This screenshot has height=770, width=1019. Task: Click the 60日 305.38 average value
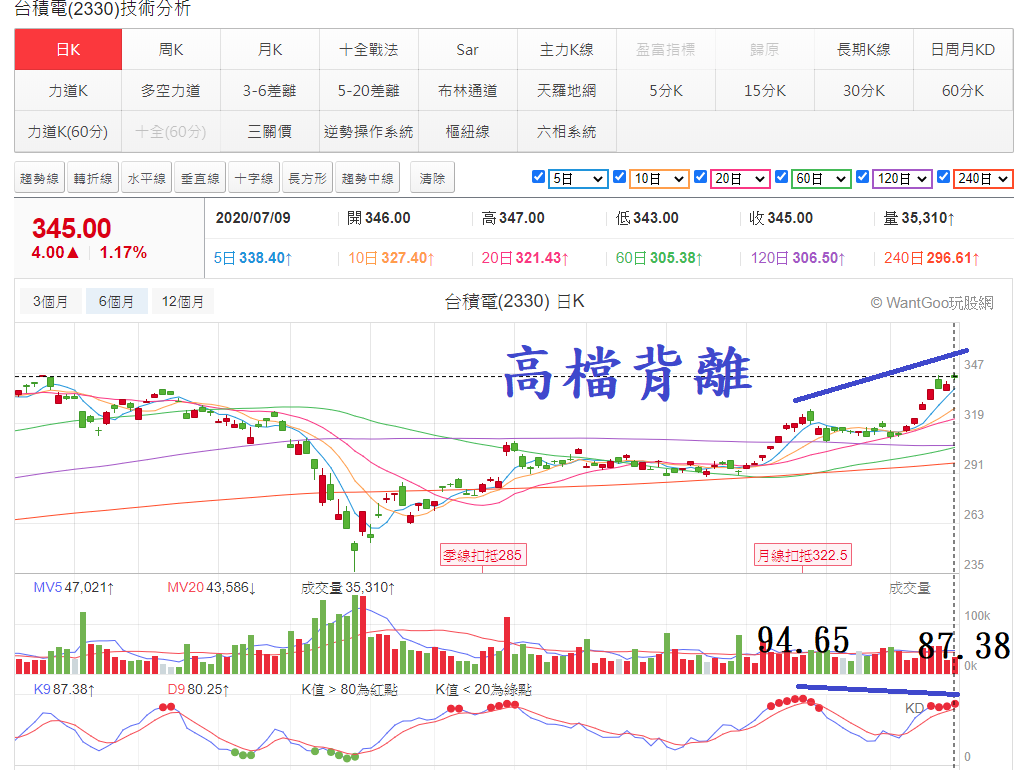coord(659,258)
